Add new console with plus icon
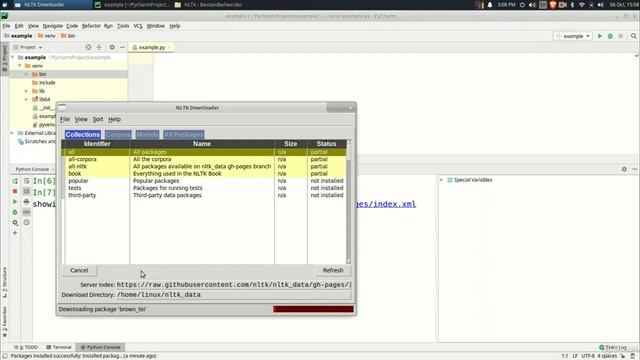The width and height of the screenshot is (640, 360). point(15,233)
